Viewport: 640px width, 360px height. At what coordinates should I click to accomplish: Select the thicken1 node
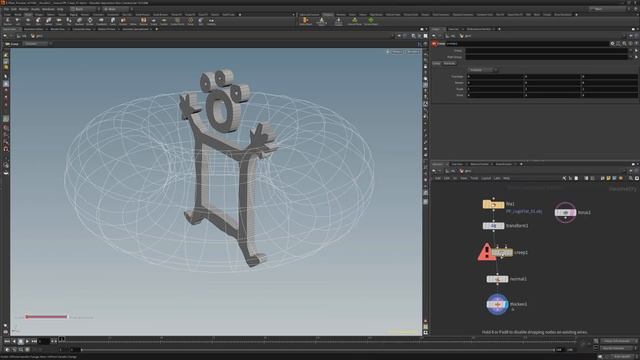(x=497, y=304)
